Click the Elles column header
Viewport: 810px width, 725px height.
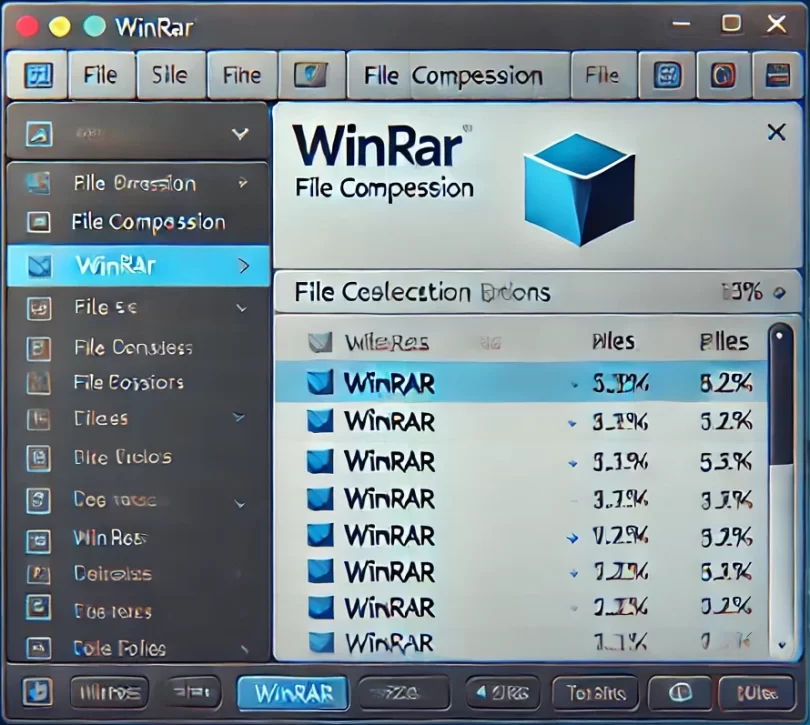pos(724,342)
